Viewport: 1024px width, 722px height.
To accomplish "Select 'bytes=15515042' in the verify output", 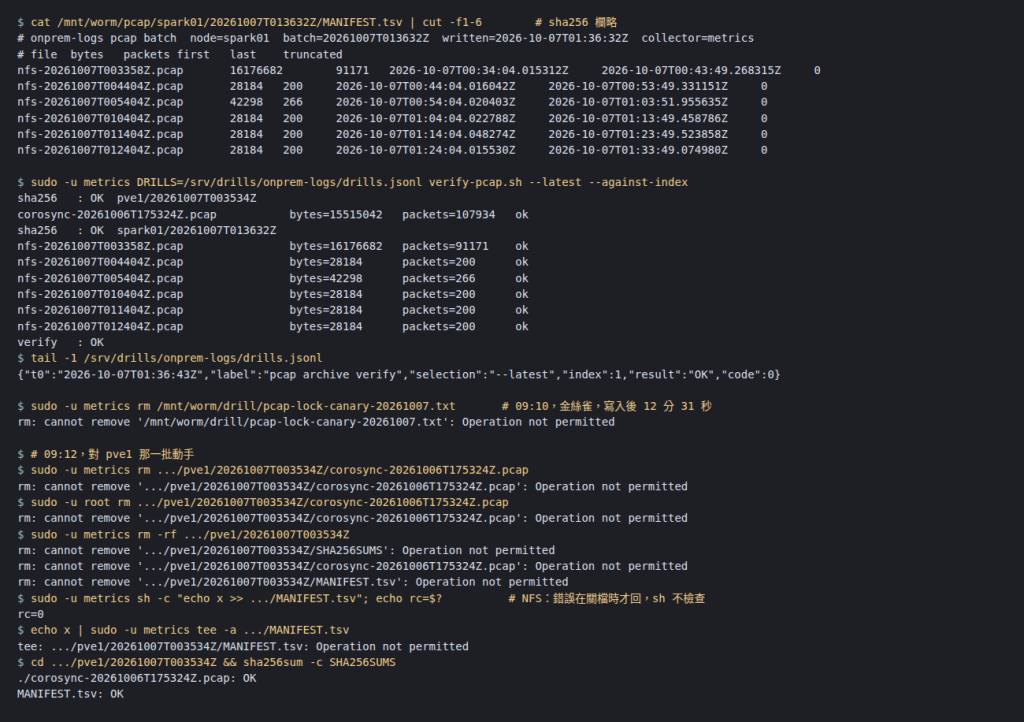I will (x=336, y=214).
